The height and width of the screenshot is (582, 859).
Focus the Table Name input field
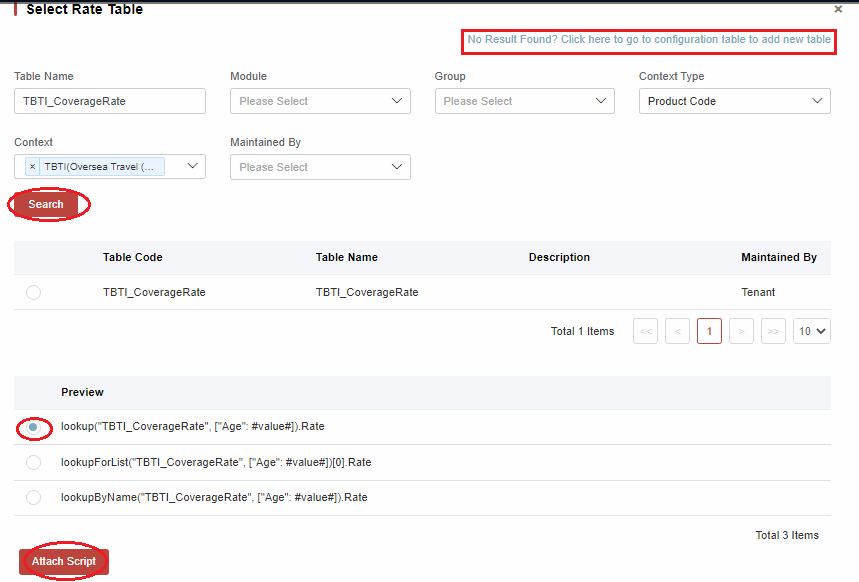click(110, 101)
